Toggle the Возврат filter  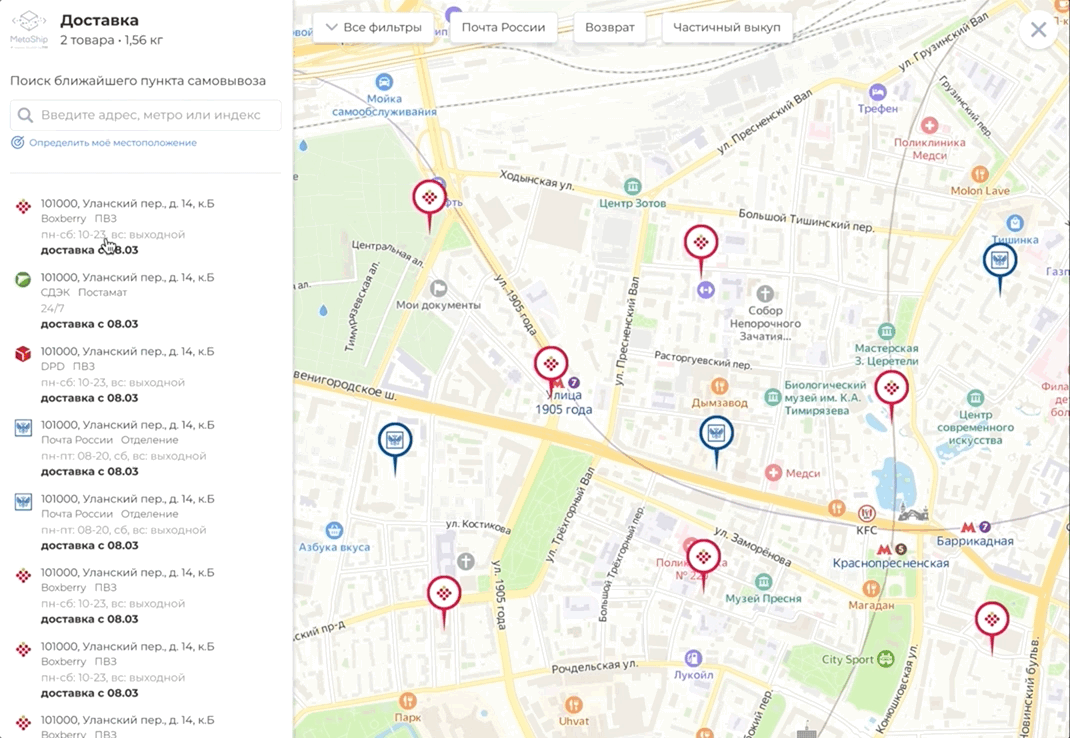point(609,27)
